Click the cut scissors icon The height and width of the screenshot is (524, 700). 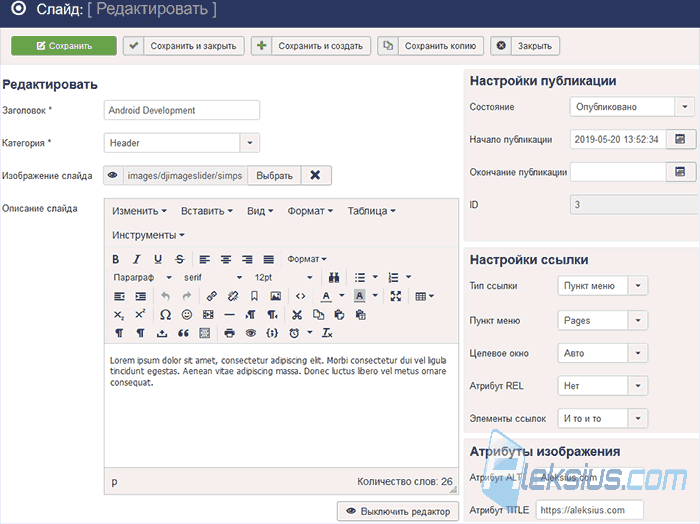click(297, 315)
